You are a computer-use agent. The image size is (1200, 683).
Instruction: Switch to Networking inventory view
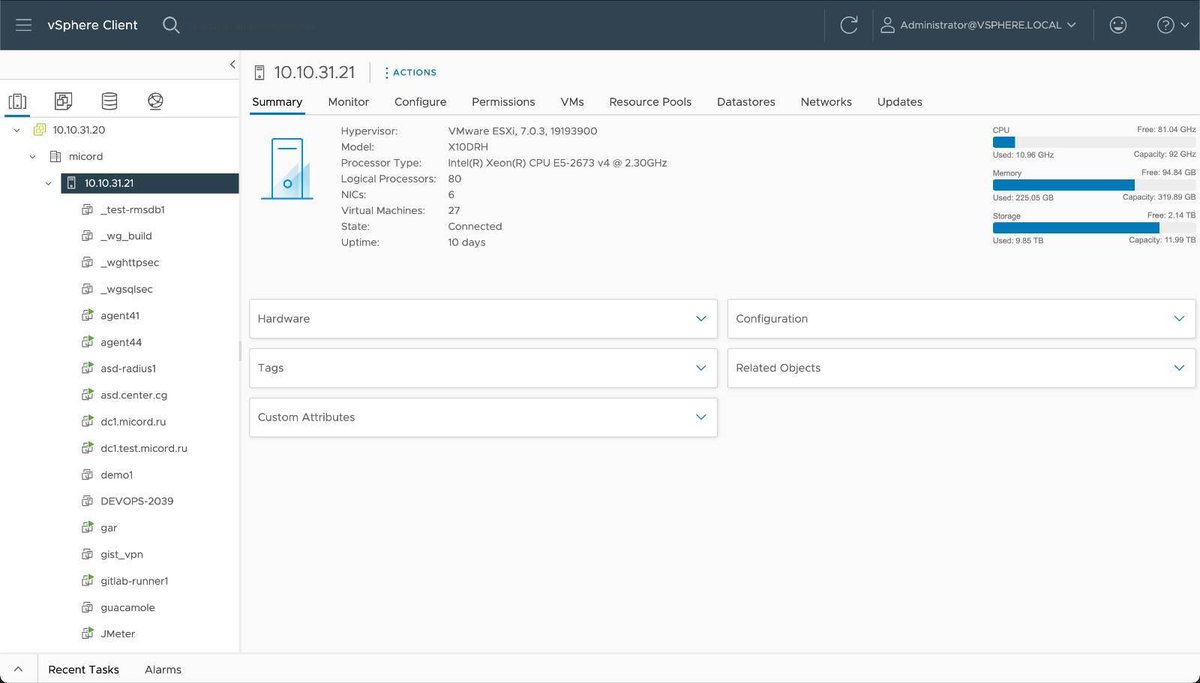[x=155, y=101]
